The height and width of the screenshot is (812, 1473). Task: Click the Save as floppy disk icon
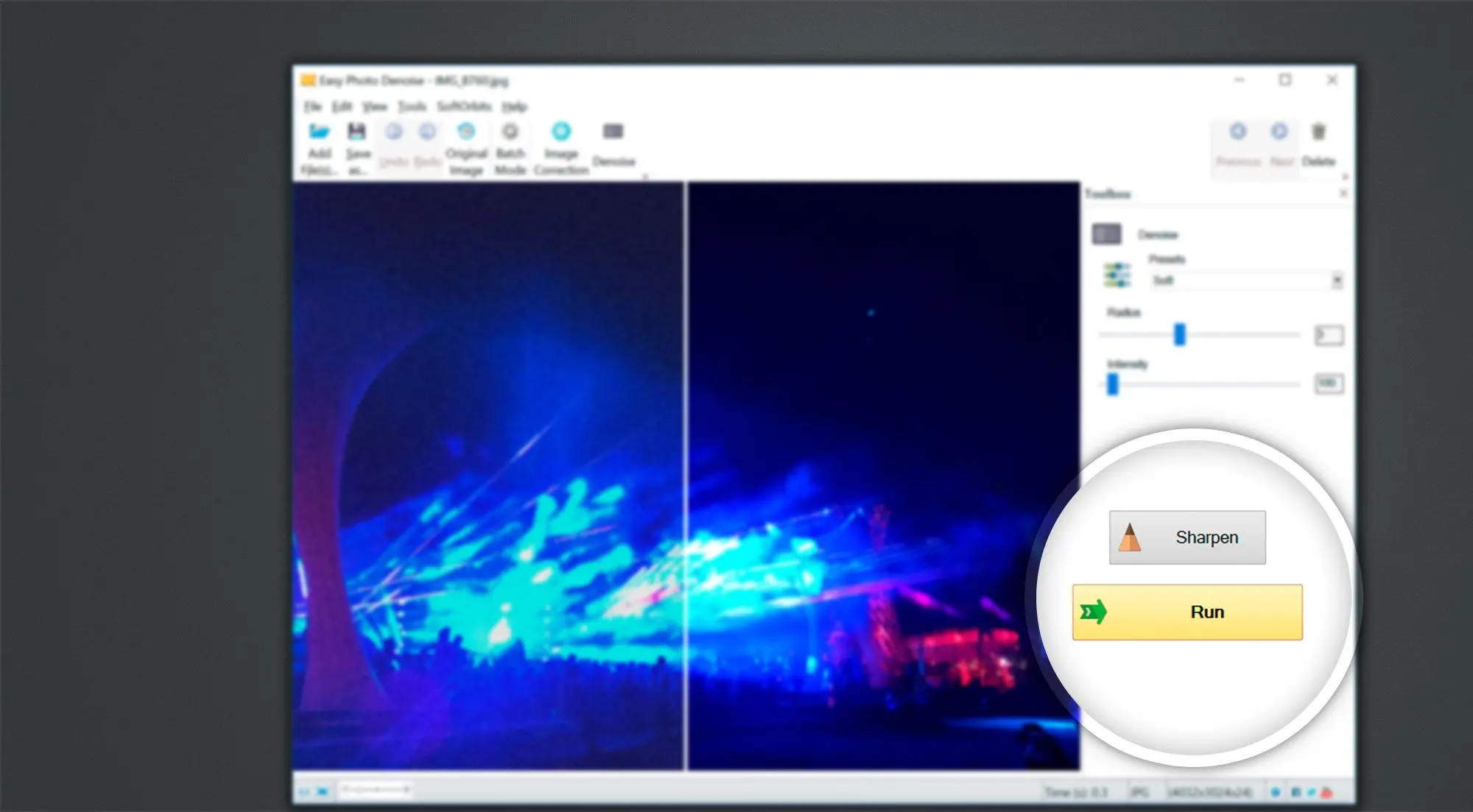pyautogui.click(x=357, y=132)
